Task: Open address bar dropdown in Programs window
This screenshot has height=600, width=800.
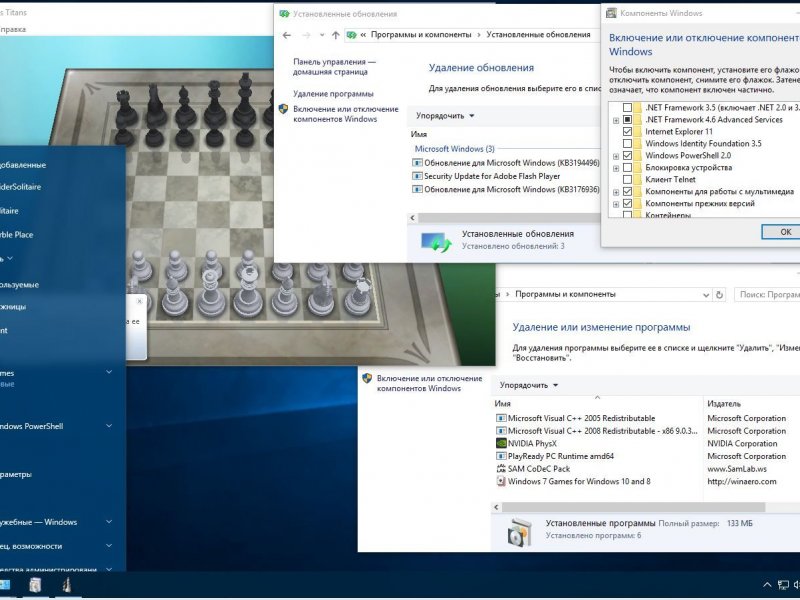Action: 706,295
